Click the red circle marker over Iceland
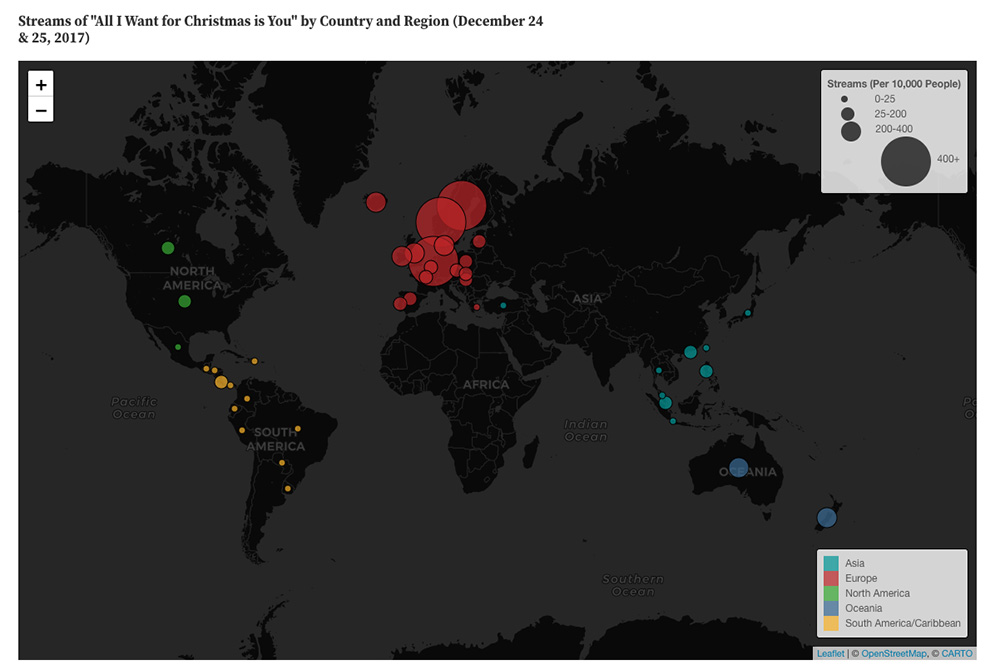1000x670 pixels. (376, 202)
